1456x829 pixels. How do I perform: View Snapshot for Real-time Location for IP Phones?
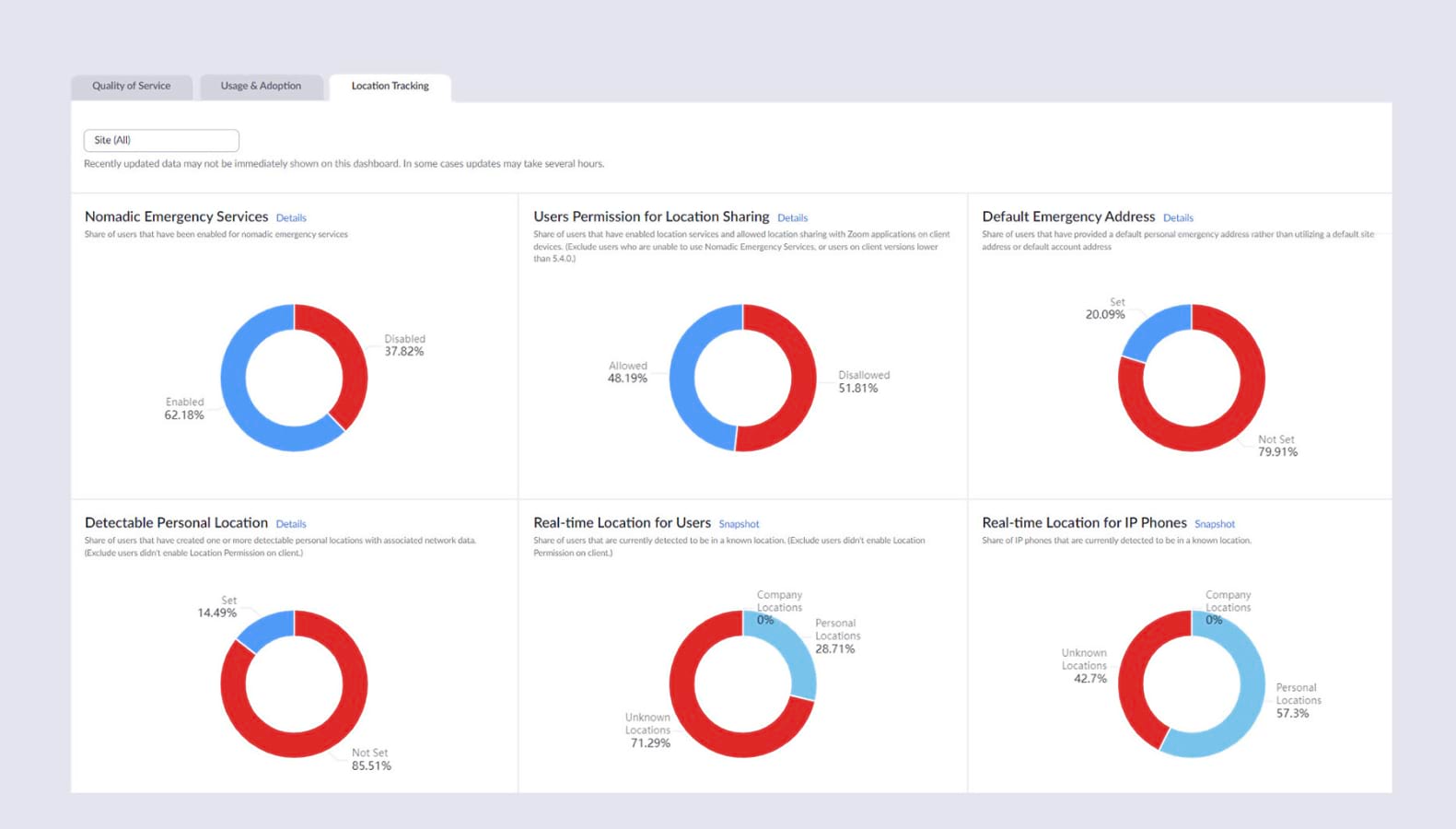click(x=1214, y=524)
